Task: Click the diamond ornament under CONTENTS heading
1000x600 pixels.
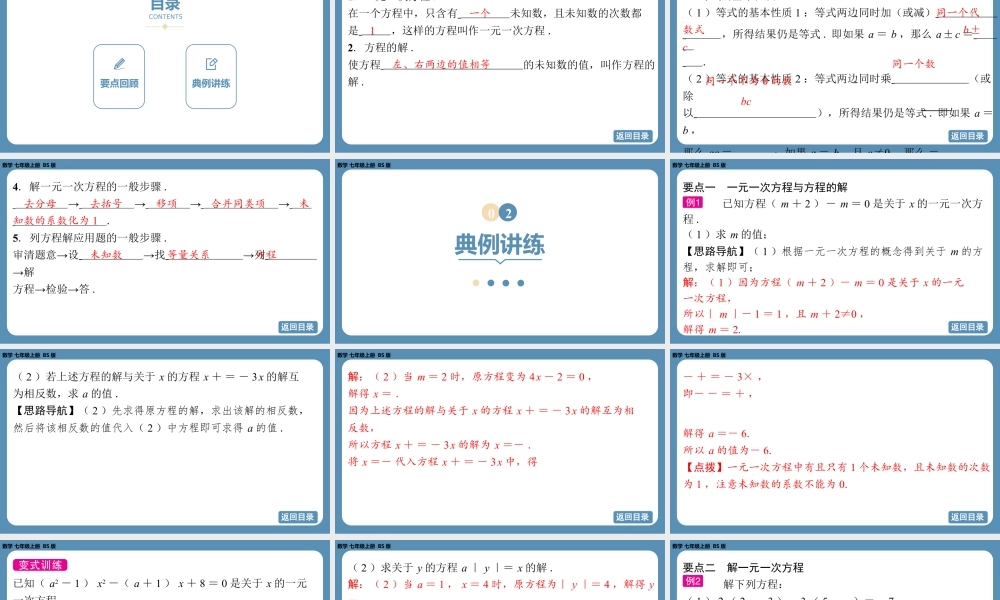Action: [164, 26]
